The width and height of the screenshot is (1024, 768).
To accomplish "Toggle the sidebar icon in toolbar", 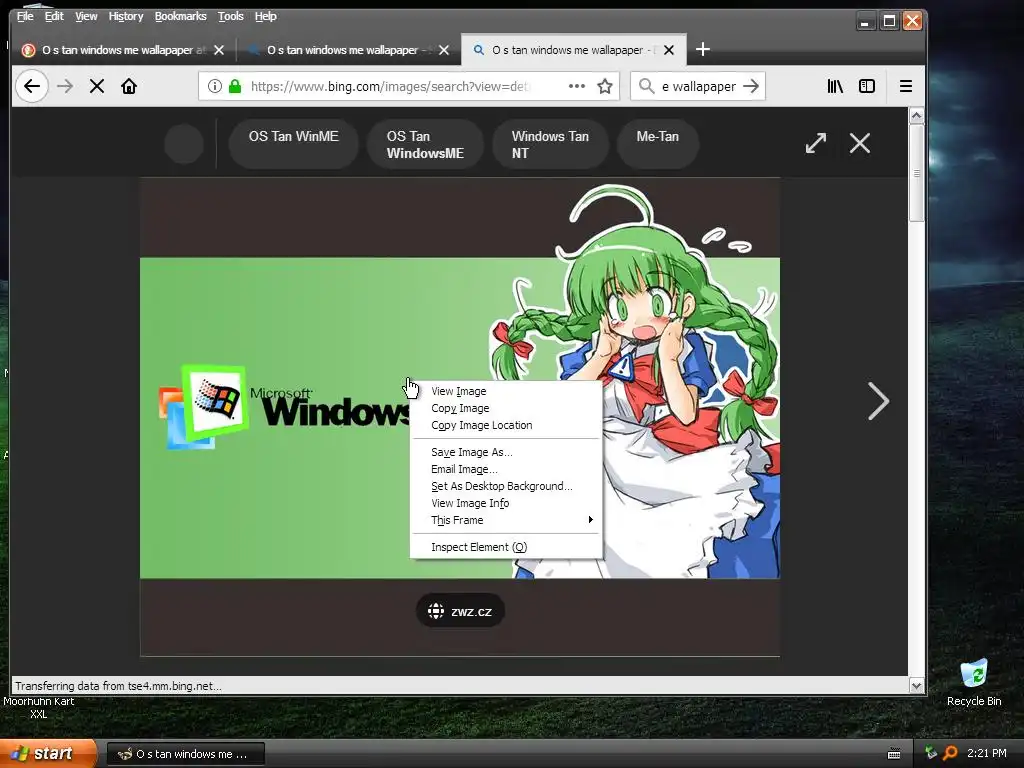I will (x=867, y=86).
